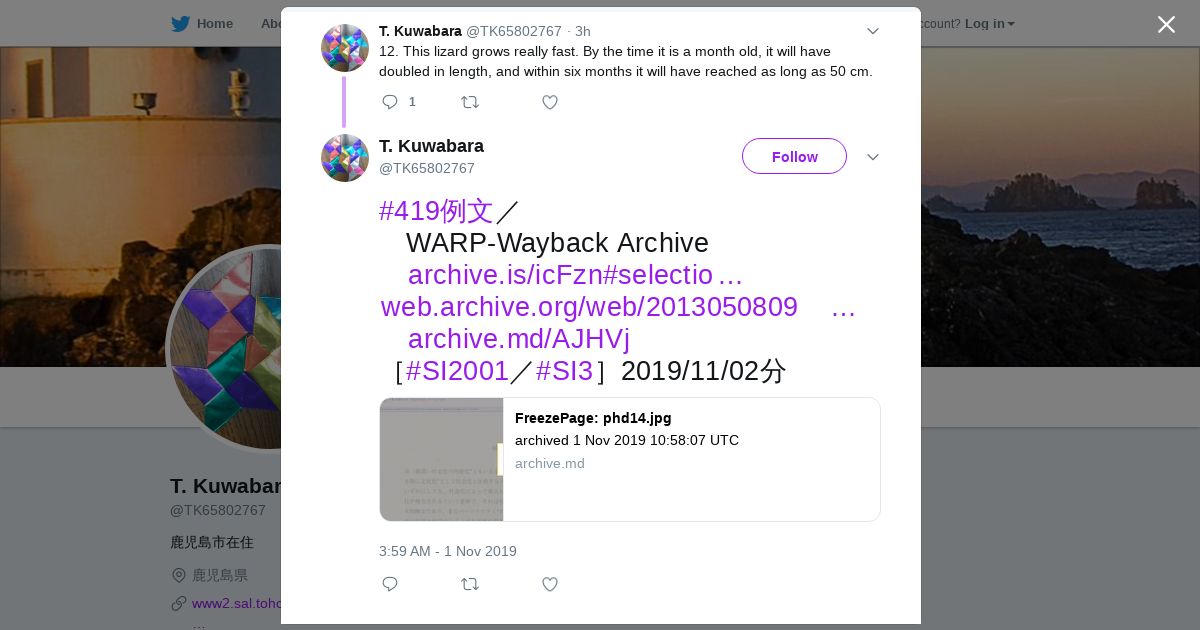Expand options chevron beside Follow button
The width and height of the screenshot is (1200, 630).
[x=873, y=157]
